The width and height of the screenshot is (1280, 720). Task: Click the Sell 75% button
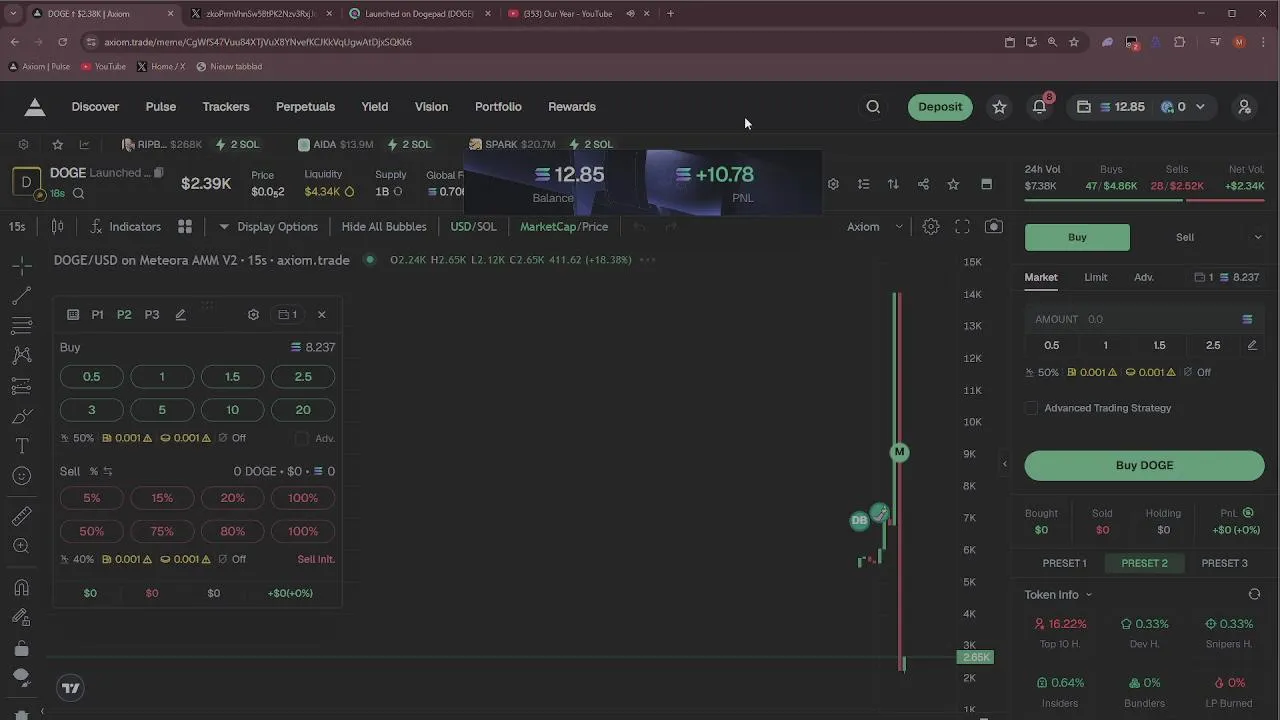(x=162, y=531)
